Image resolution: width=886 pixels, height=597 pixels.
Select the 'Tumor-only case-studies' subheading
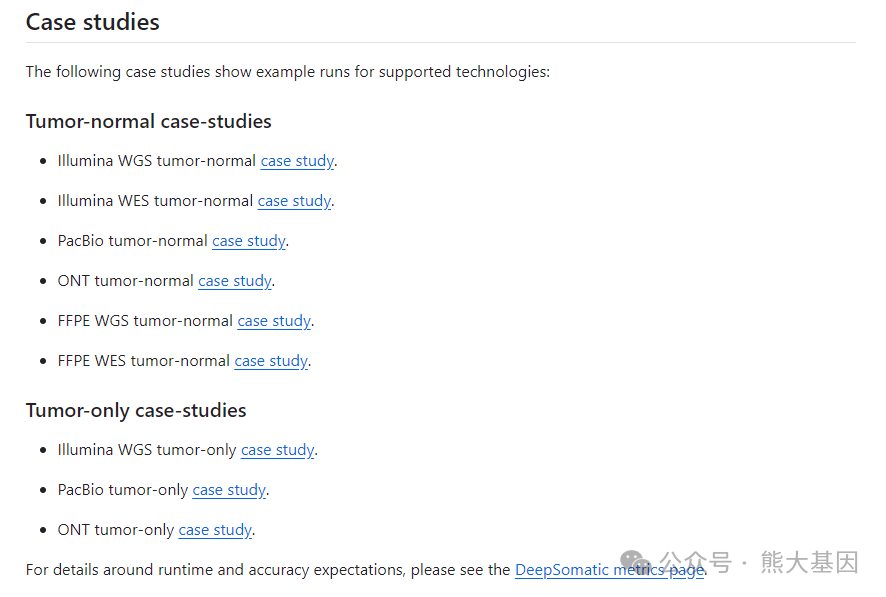pyautogui.click(x=136, y=411)
